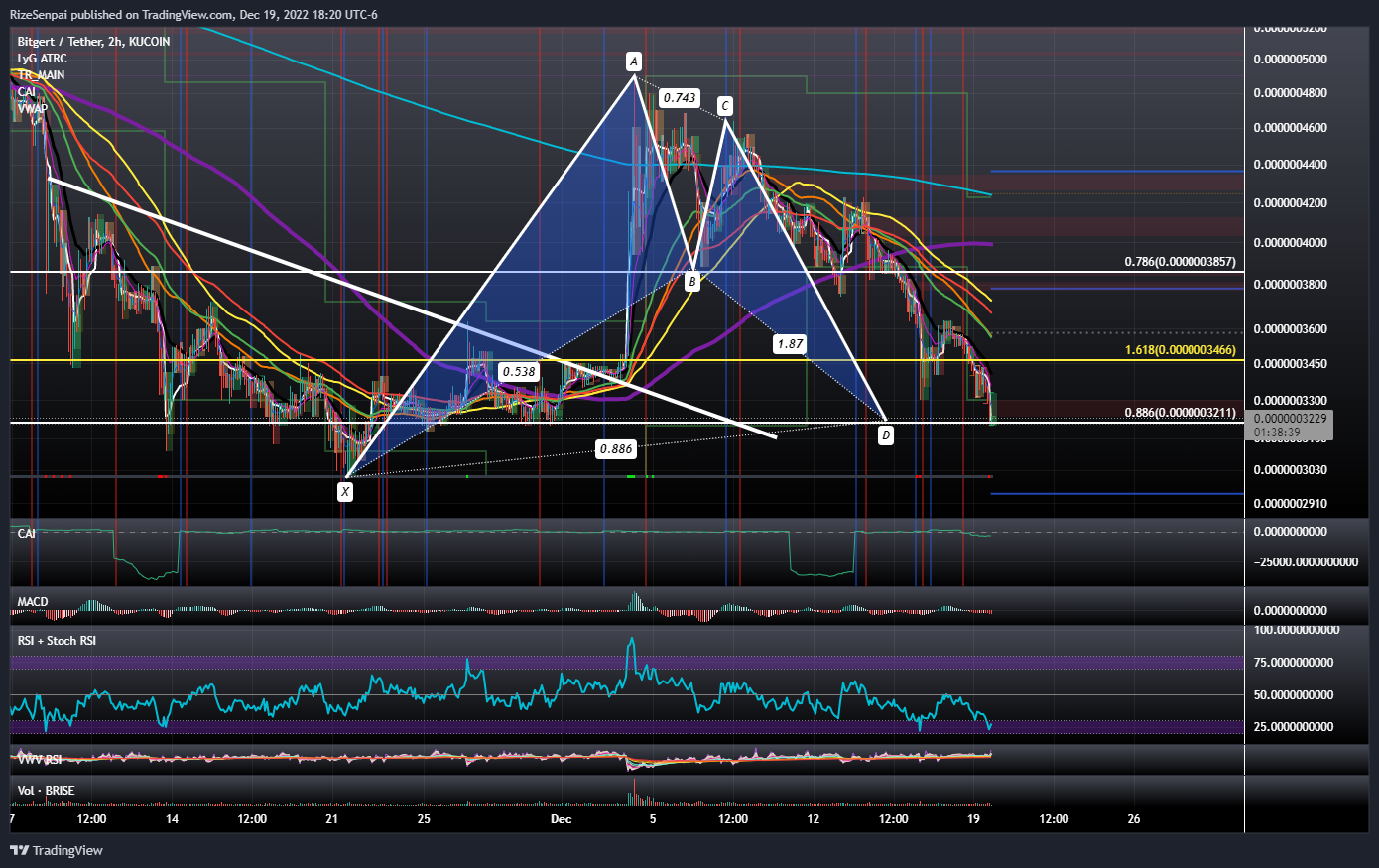1379x868 pixels.
Task: Click pattern point label D
Action: [x=885, y=434]
